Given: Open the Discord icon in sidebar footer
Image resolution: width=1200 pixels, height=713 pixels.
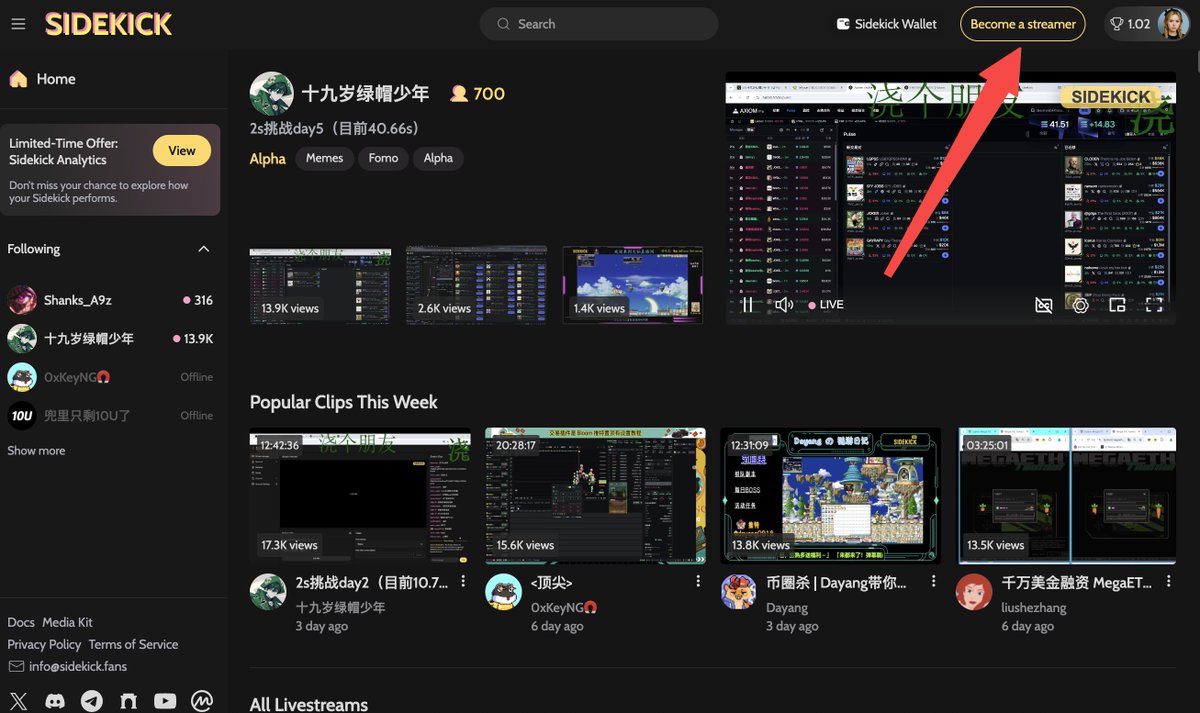Looking at the screenshot, I should tap(55, 701).
